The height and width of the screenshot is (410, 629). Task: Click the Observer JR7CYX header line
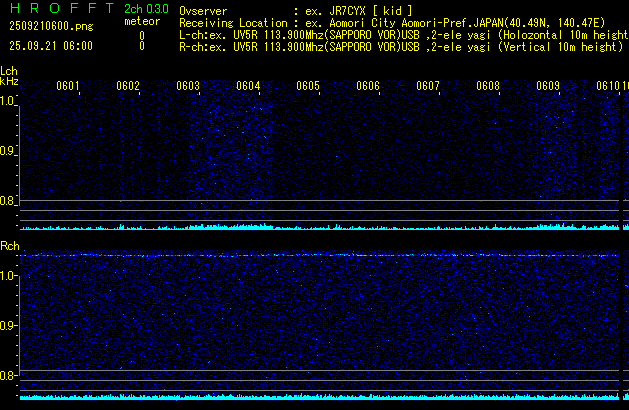tap(295, 10)
